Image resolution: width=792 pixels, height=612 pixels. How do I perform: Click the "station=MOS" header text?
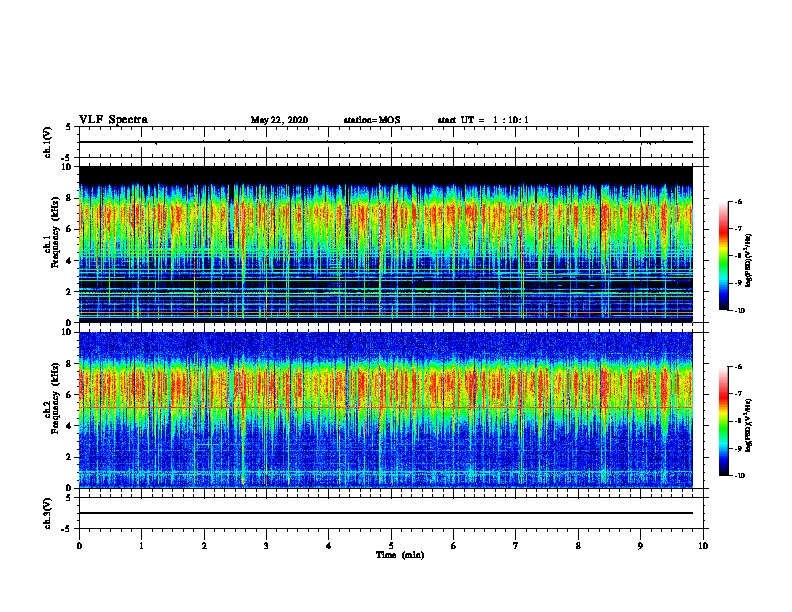(x=372, y=120)
